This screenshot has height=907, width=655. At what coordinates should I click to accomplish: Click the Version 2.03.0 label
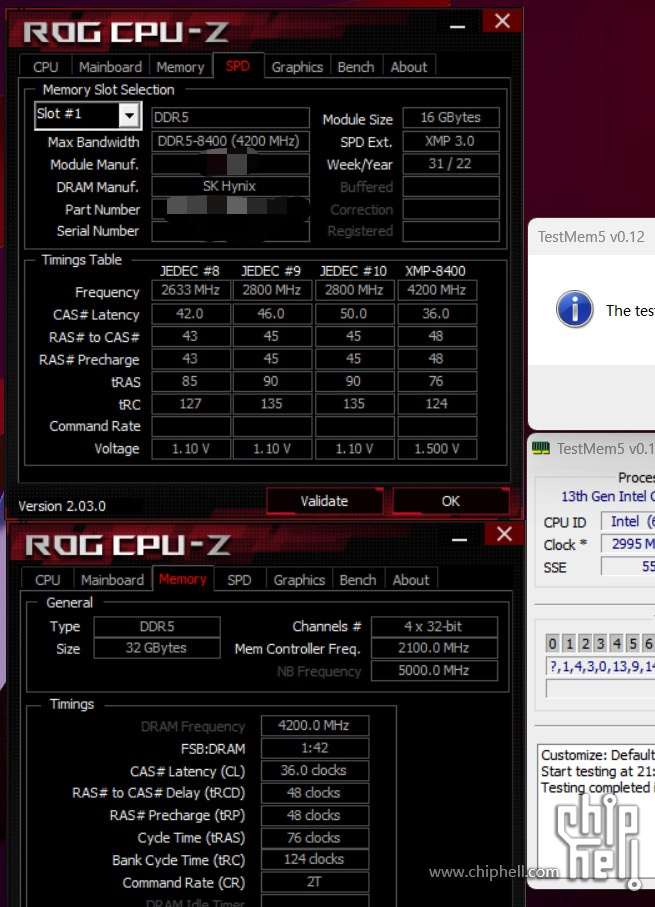pyautogui.click(x=62, y=506)
